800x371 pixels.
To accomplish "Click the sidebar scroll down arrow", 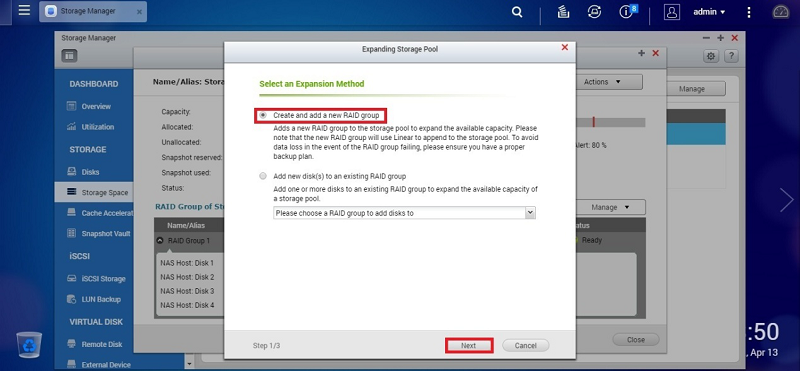I will pyautogui.click(x=189, y=364).
